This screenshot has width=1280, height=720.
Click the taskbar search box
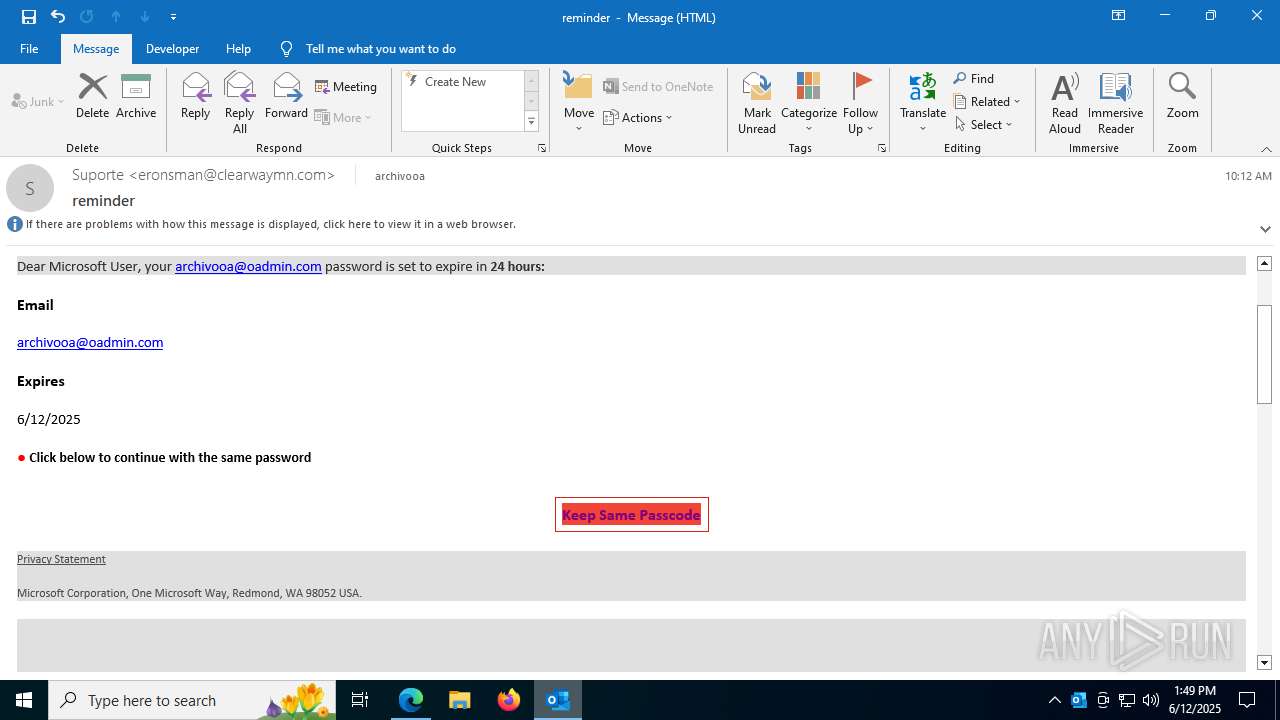pyautogui.click(x=192, y=700)
